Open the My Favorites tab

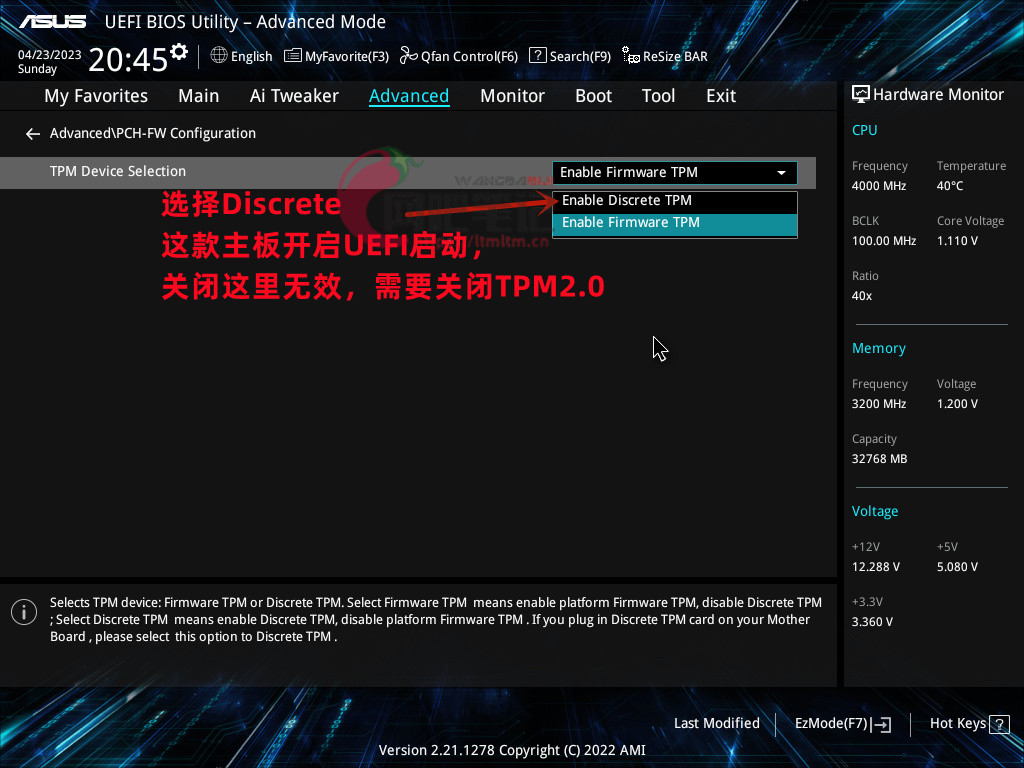96,96
